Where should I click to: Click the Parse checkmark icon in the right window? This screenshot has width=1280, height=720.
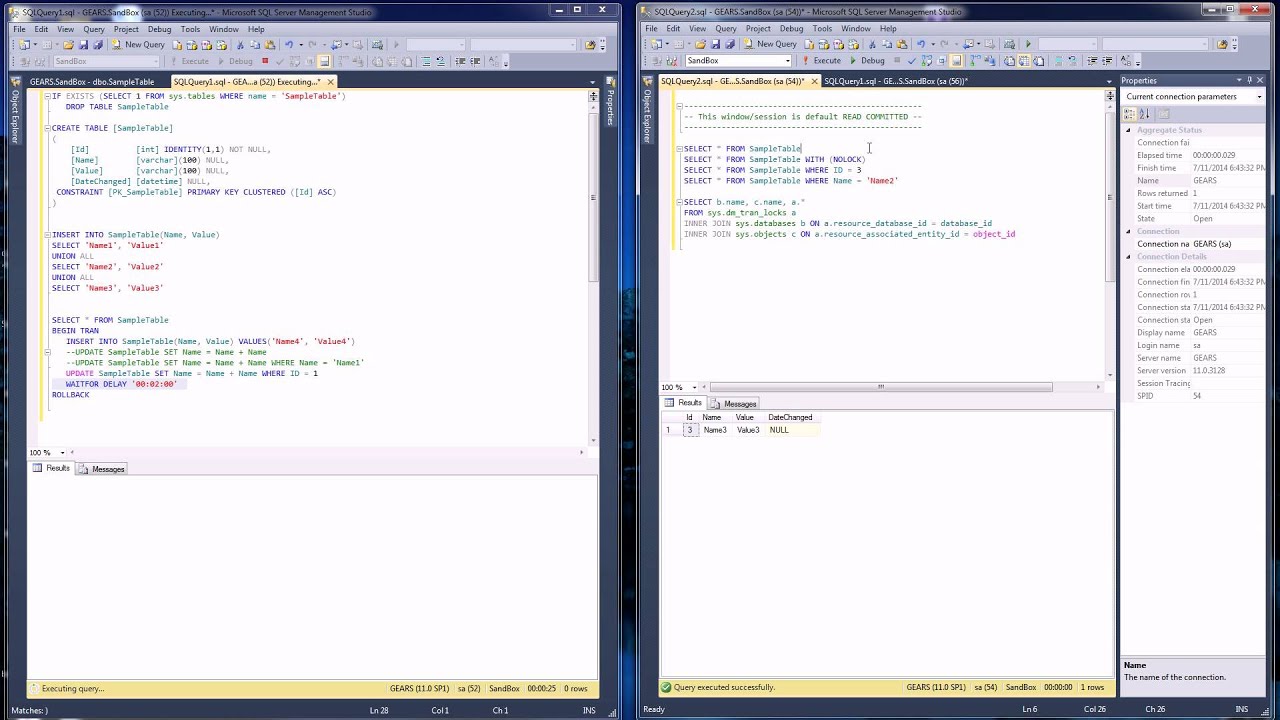(911, 60)
